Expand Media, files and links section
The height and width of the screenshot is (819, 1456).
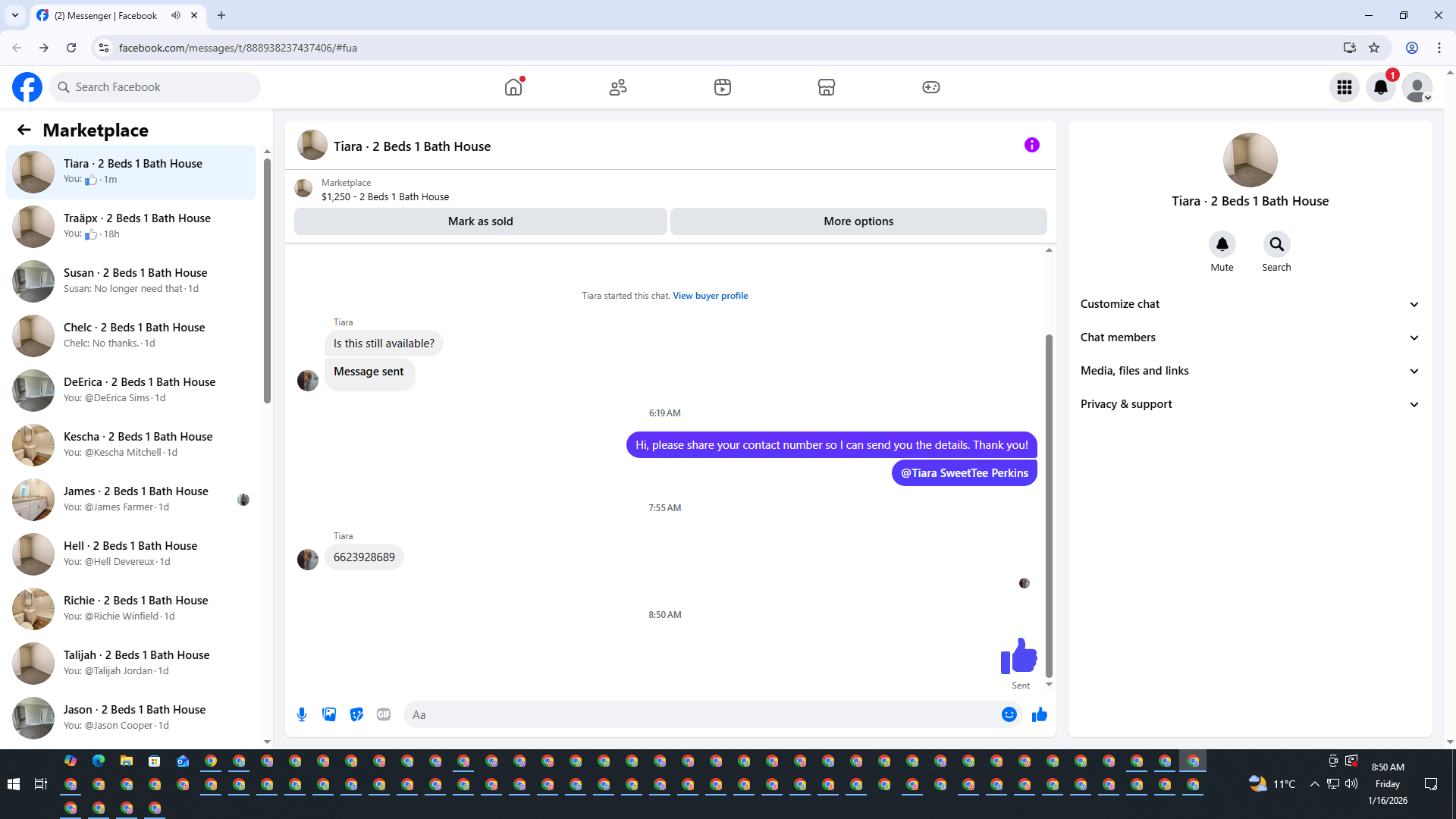(x=1250, y=371)
